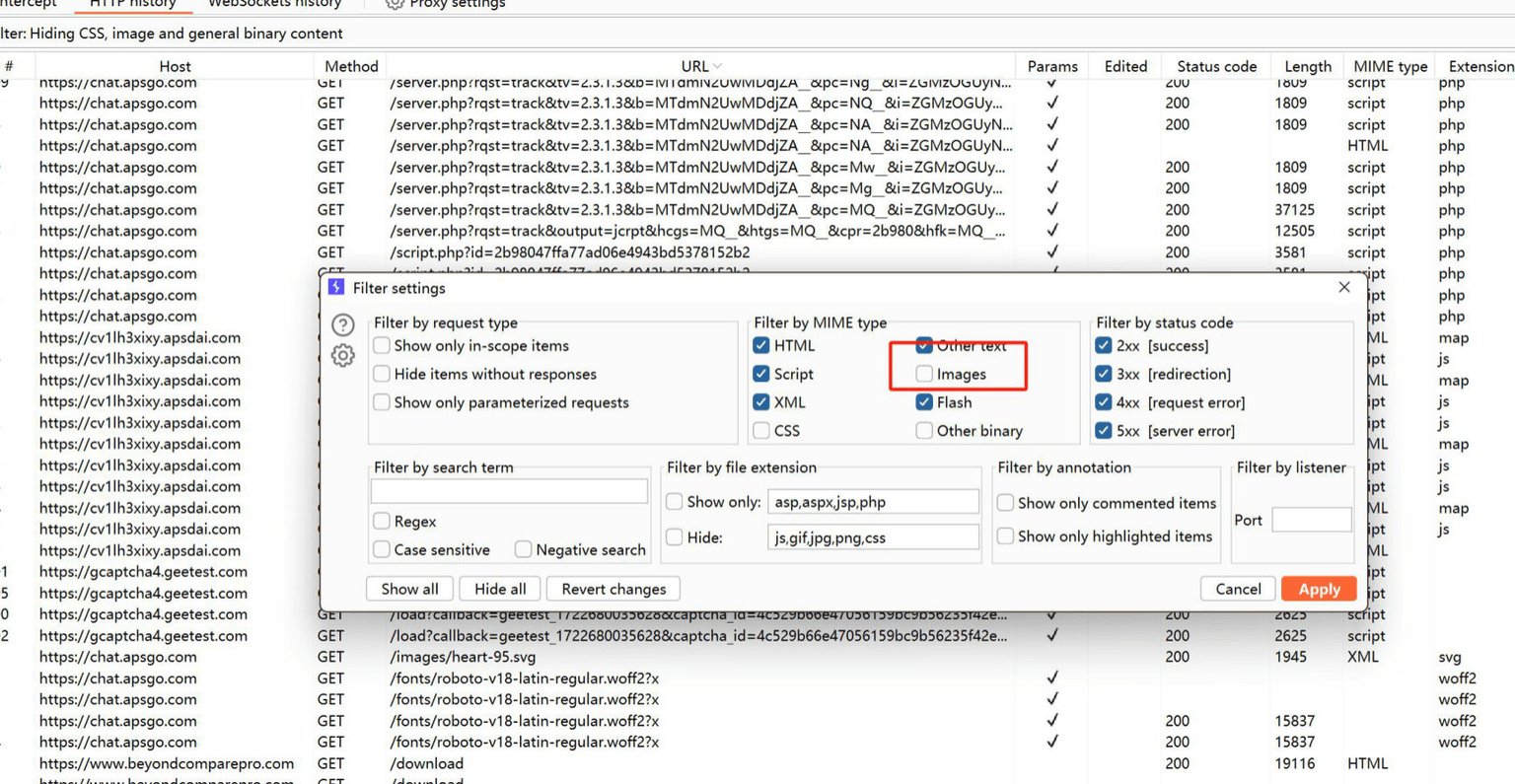Screen dimensions: 1515x784
Task: Click the search term input field
Action: pyautogui.click(x=509, y=491)
